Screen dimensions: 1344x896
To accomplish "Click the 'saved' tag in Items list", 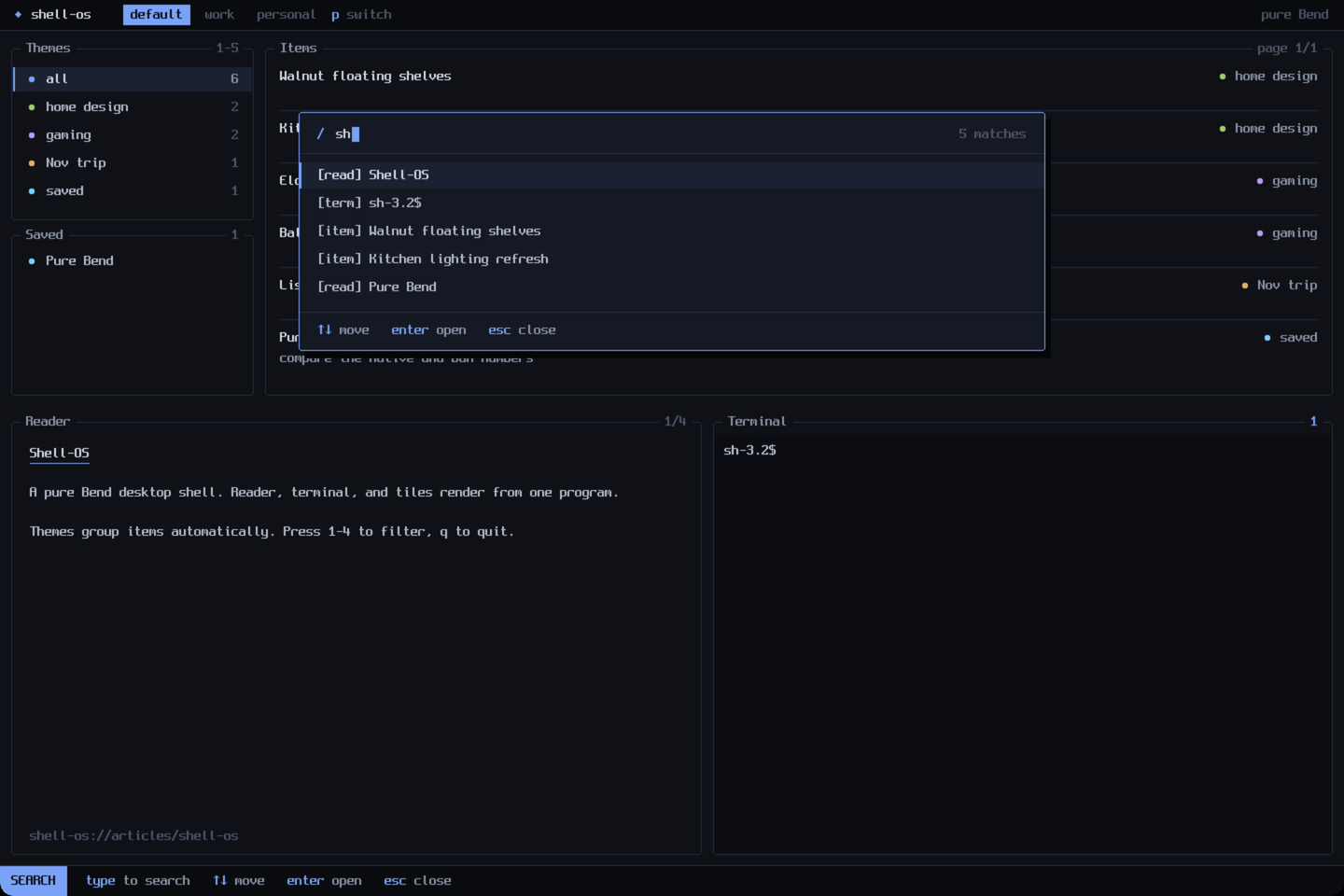I will coord(1291,337).
